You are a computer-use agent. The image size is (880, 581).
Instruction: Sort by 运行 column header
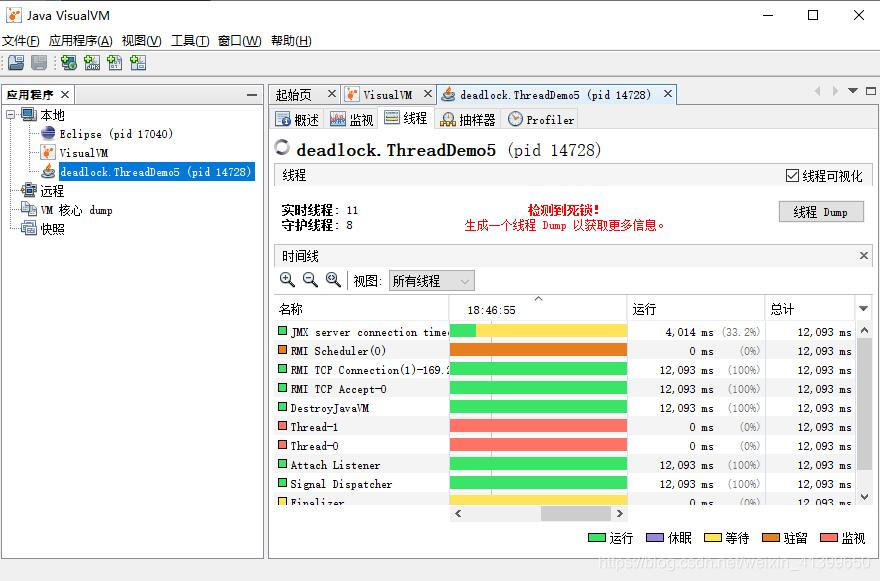(x=696, y=309)
